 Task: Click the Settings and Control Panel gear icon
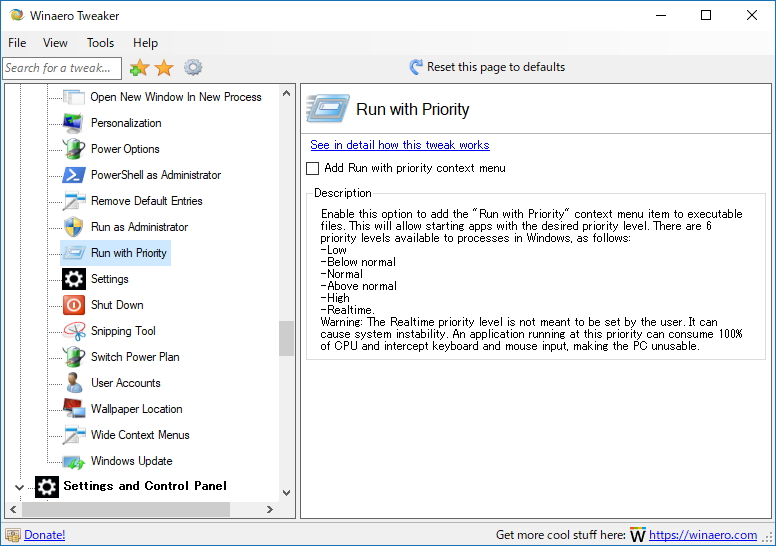pos(47,487)
